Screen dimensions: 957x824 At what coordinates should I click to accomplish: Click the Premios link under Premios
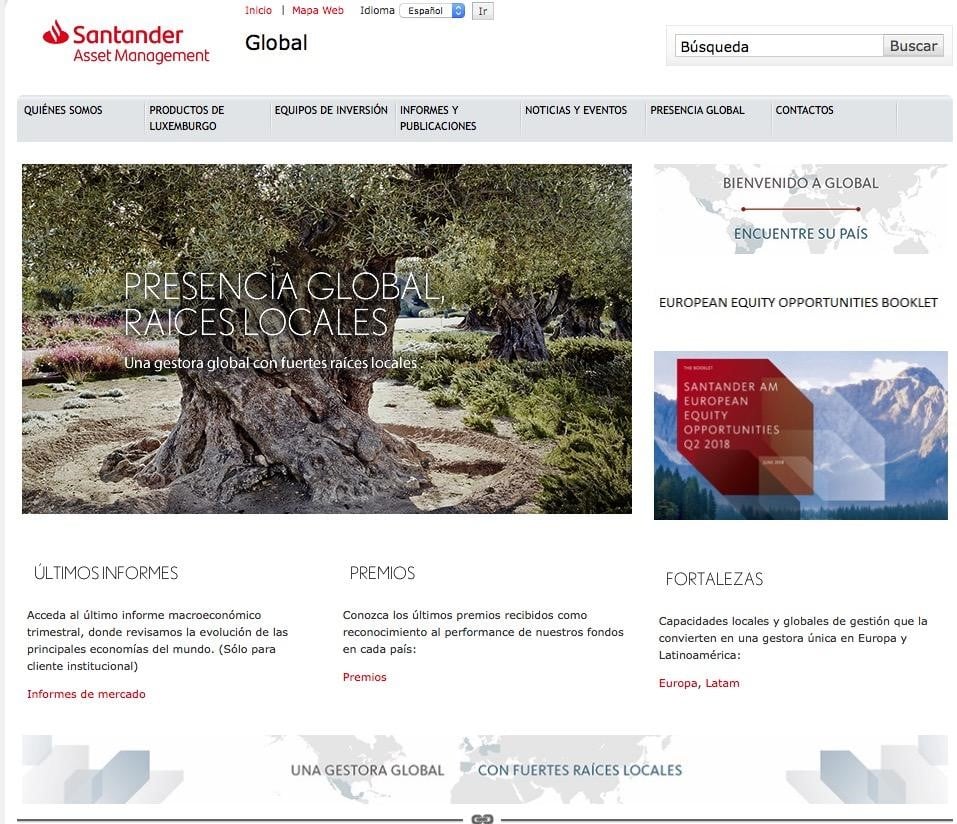pyautogui.click(x=364, y=677)
